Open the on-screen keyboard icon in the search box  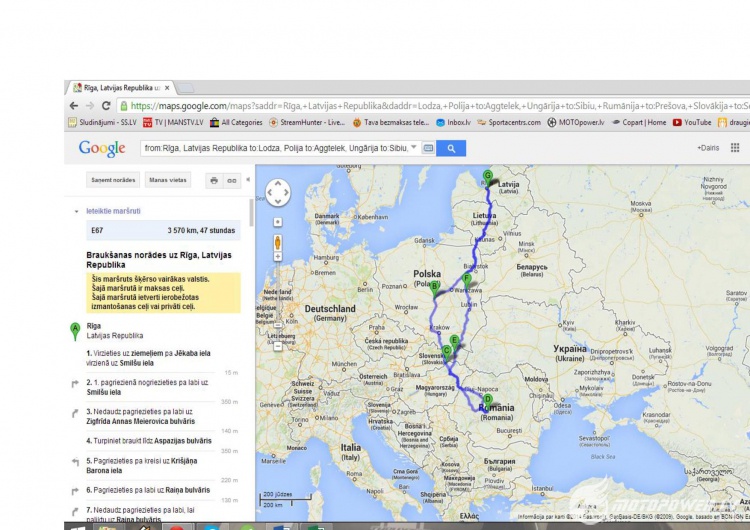point(428,148)
